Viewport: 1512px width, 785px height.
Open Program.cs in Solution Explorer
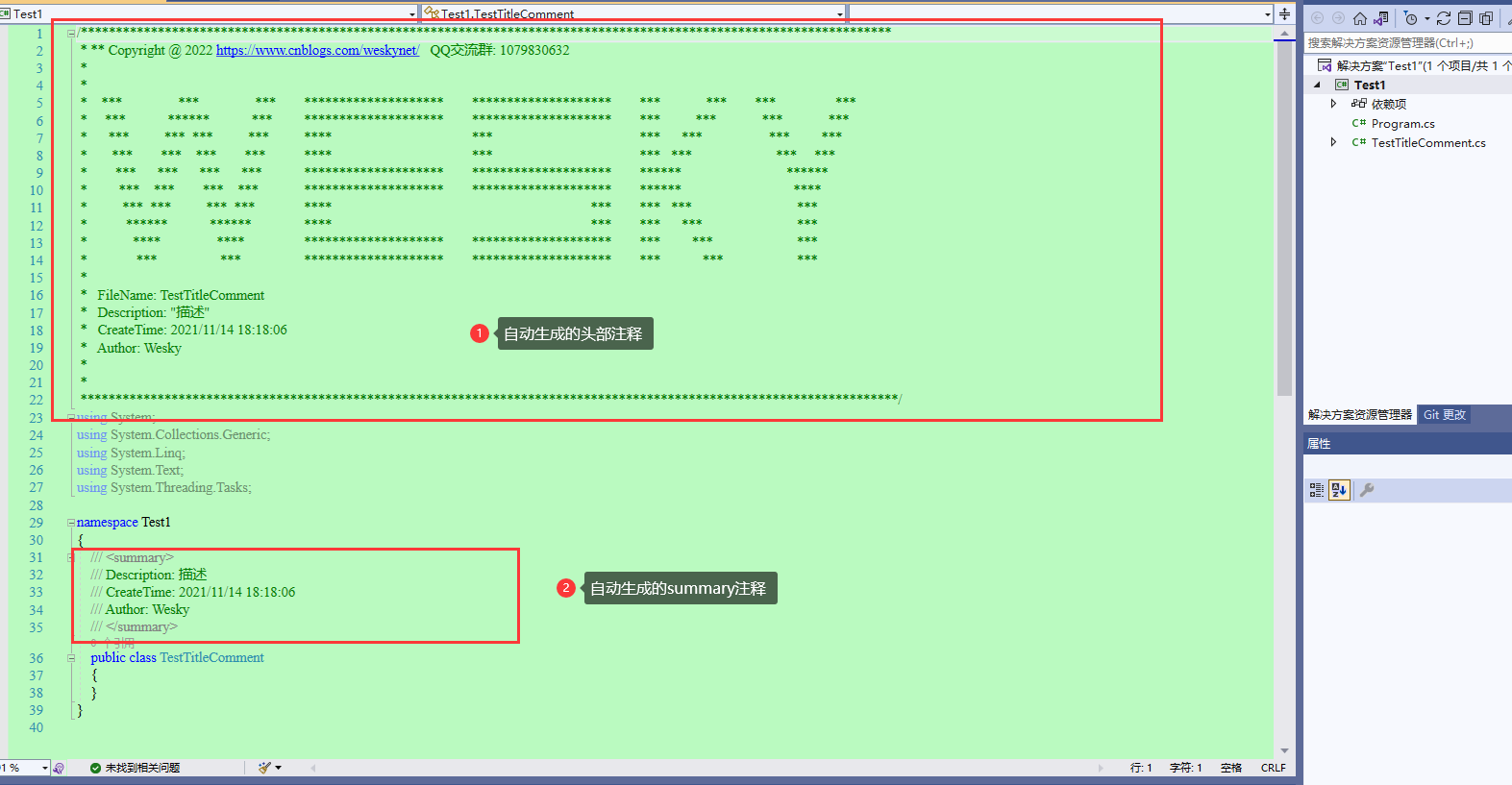tap(1393, 123)
